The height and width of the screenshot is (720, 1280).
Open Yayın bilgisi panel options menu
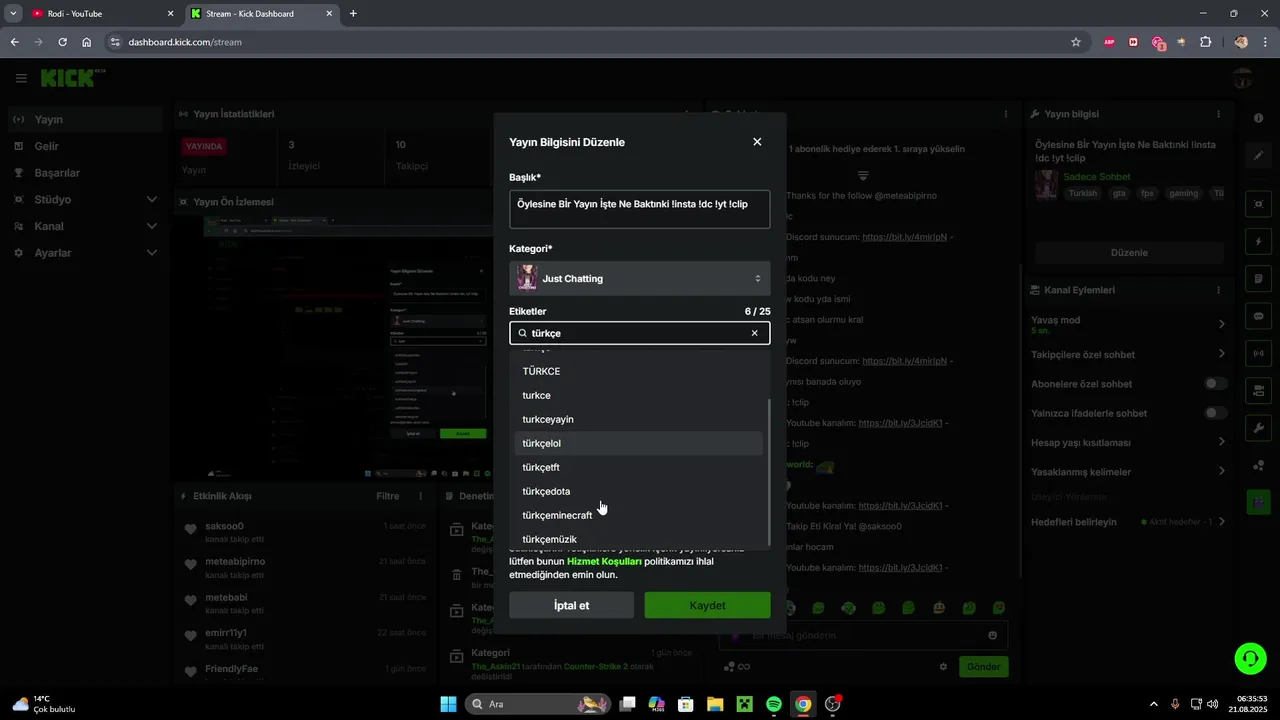point(1218,114)
